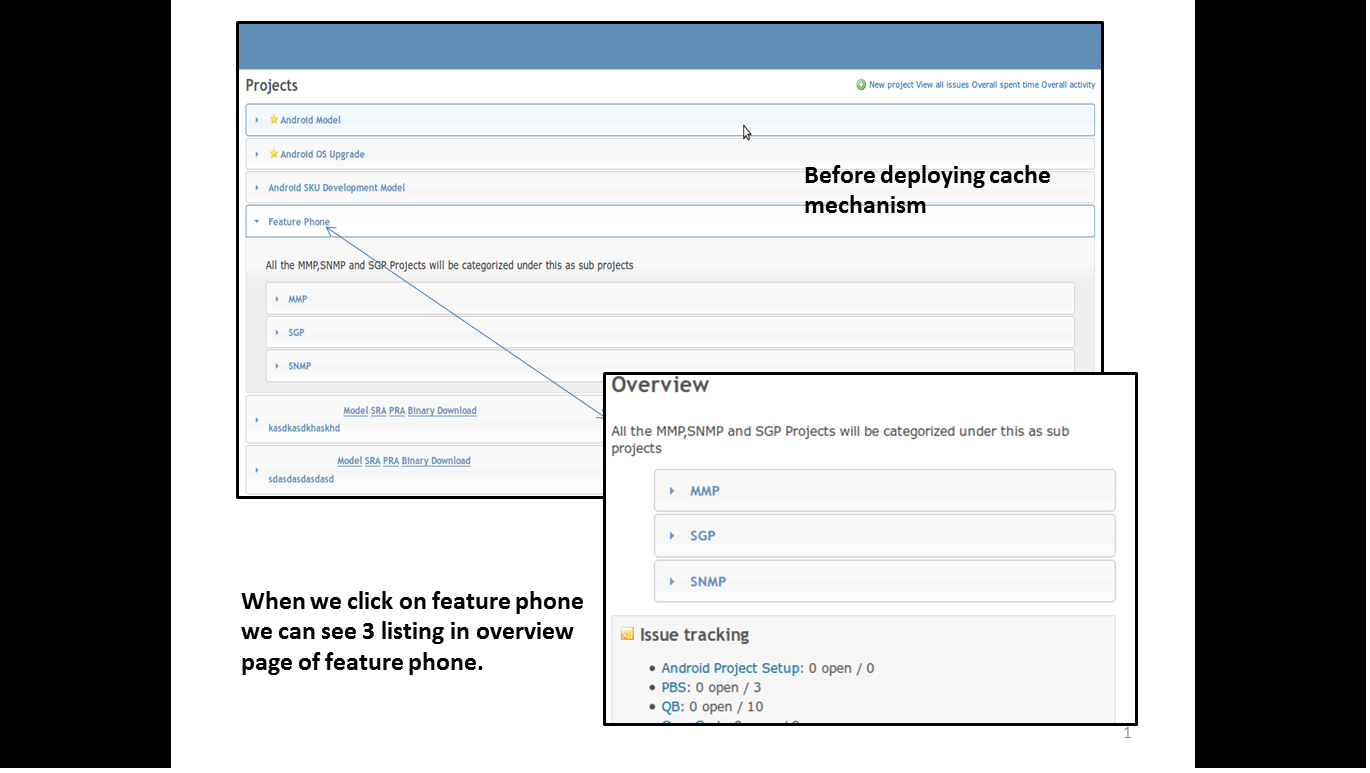This screenshot has width=1370, height=773.
Task: Expand MMP arrow in the Projects list
Action: pyautogui.click(x=277, y=299)
